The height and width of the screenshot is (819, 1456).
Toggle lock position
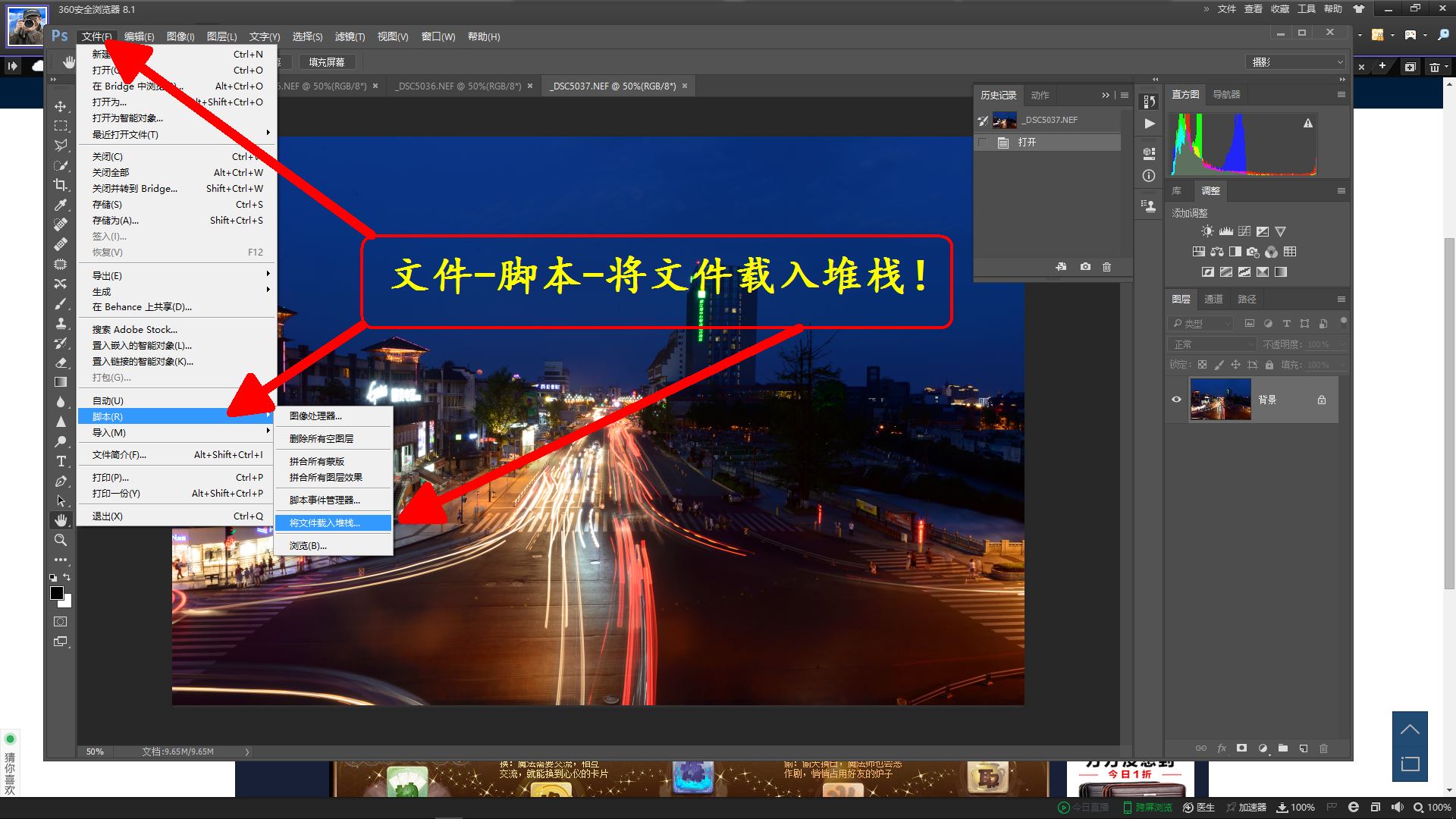pos(1235,365)
